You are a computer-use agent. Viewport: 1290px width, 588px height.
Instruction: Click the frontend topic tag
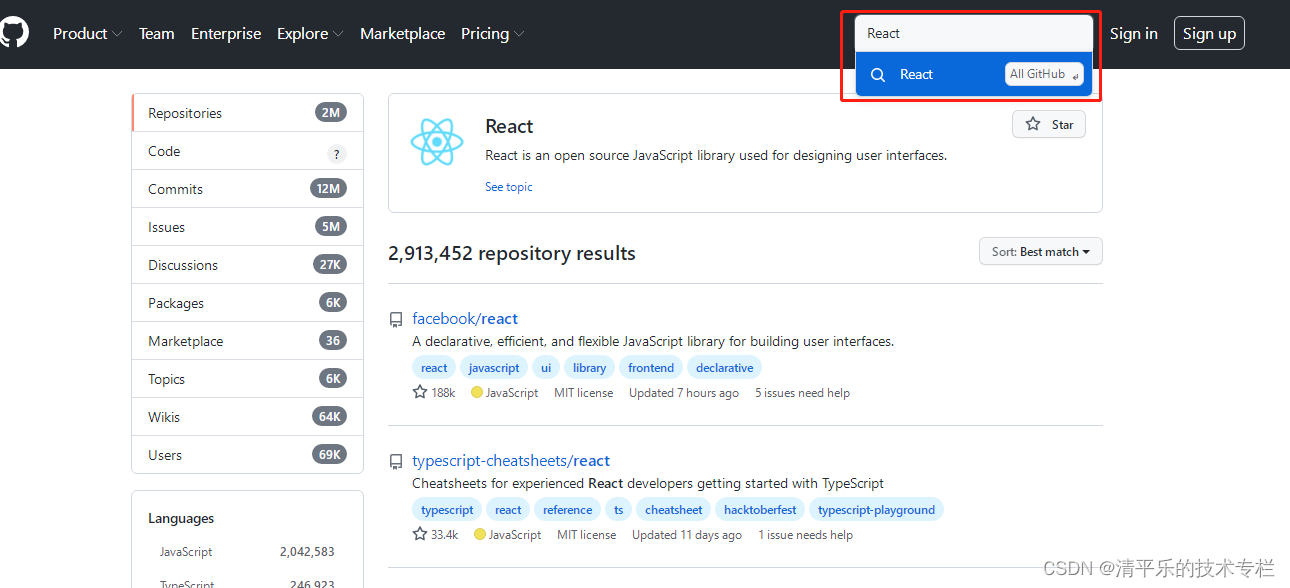pos(651,368)
